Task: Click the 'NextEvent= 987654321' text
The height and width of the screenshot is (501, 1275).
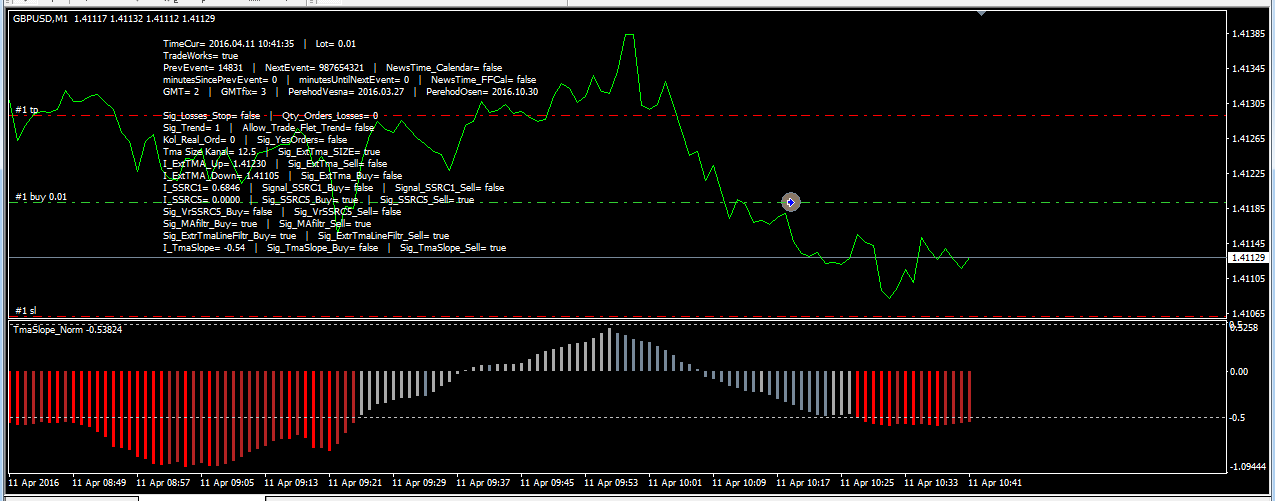Action: (314, 68)
